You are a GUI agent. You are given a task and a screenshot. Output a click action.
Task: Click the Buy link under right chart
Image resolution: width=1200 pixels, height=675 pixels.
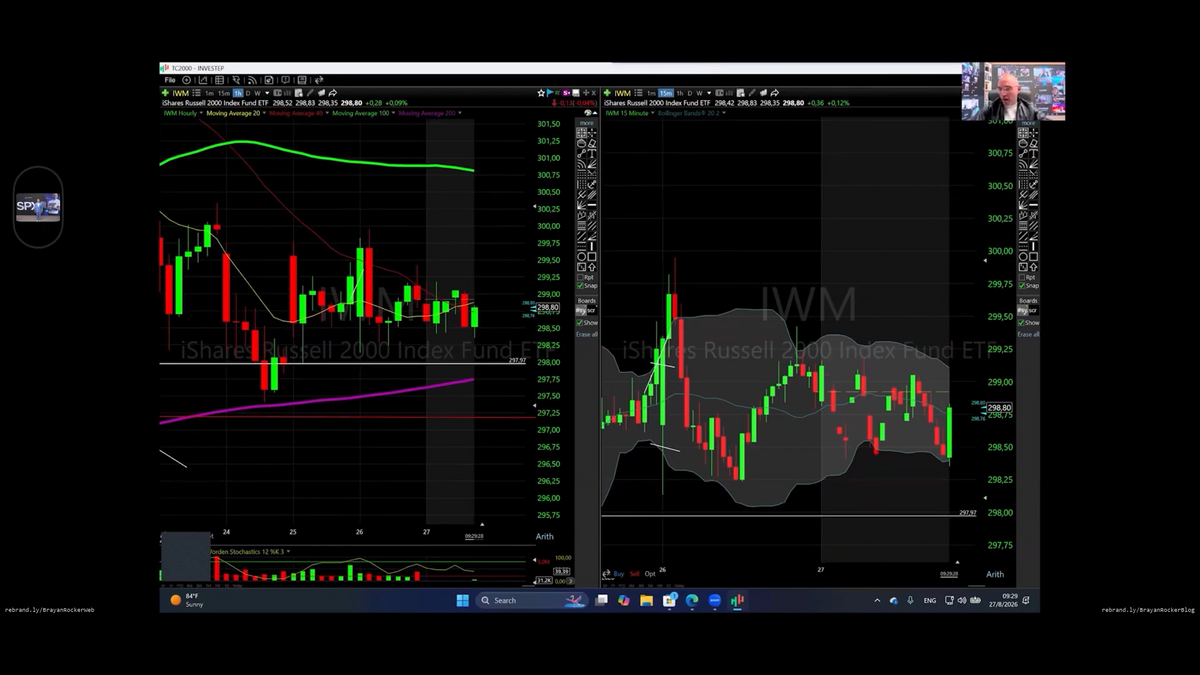pyautogui.click(x=619, y=574)
